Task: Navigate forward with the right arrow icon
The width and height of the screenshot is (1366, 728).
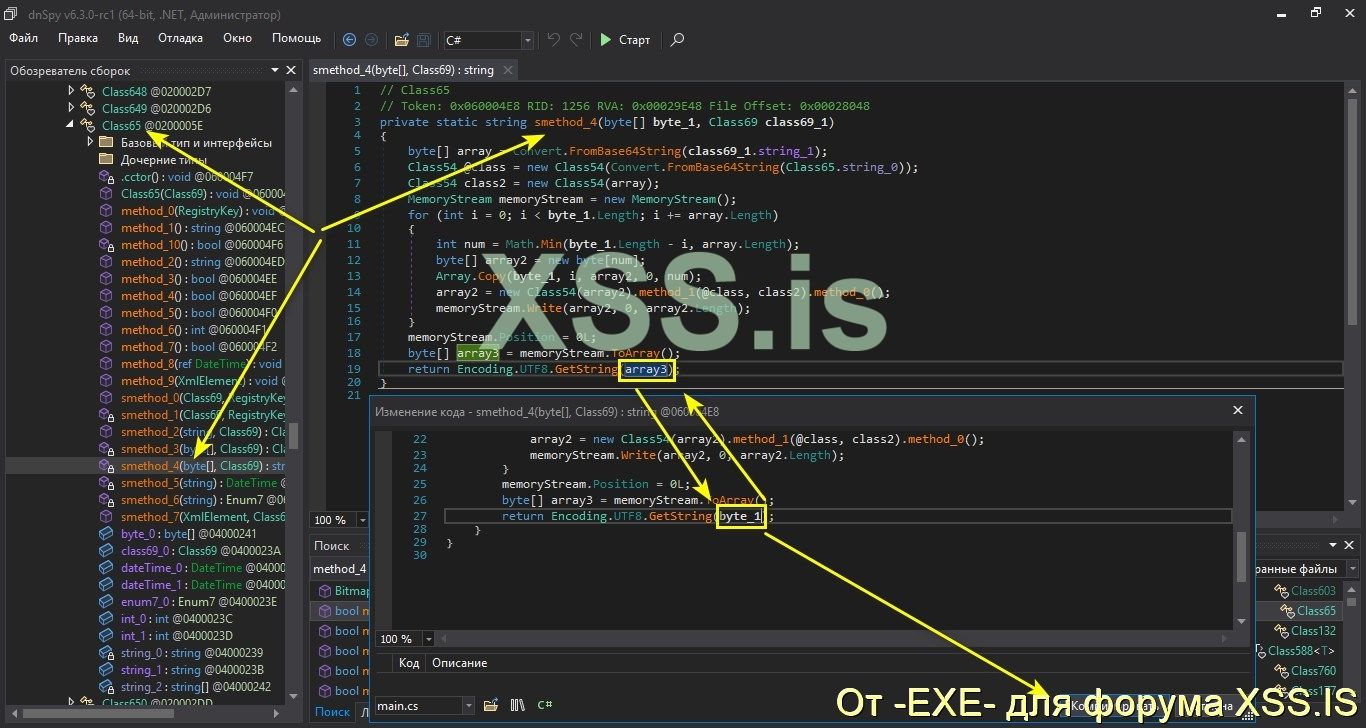Action: tap(371, 40)
